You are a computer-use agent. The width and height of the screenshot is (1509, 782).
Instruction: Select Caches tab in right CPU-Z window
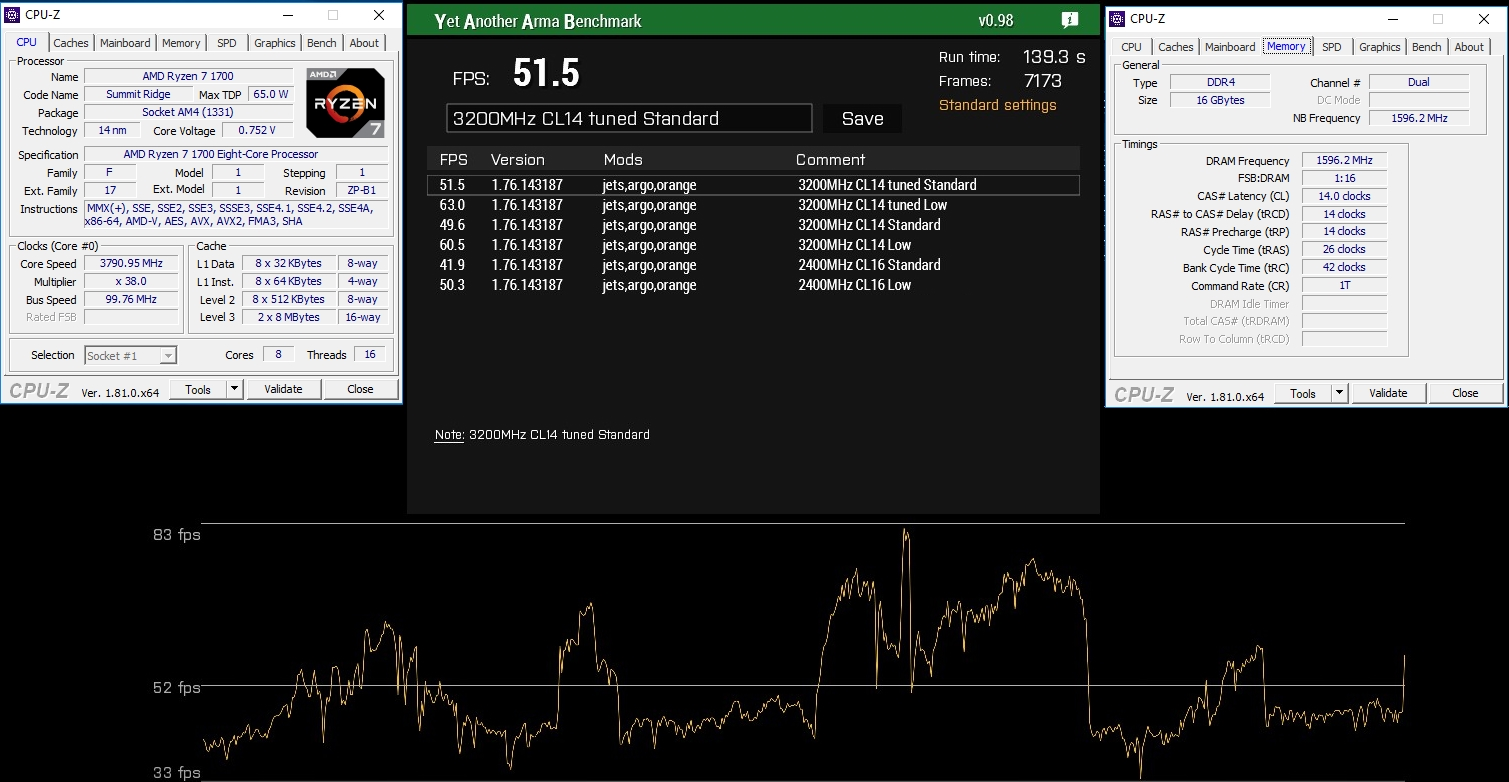click(x=1176, y=47)
